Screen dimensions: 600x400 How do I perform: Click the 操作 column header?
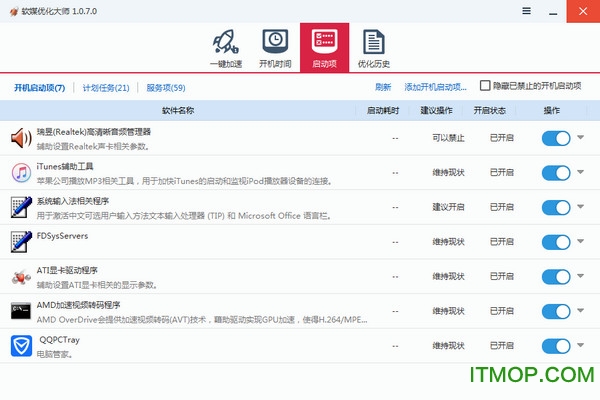551,111
